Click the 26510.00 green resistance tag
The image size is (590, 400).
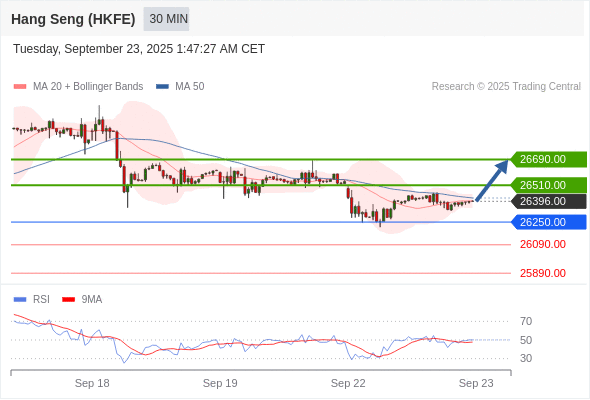pyautogui.click(x=549, y=185)
